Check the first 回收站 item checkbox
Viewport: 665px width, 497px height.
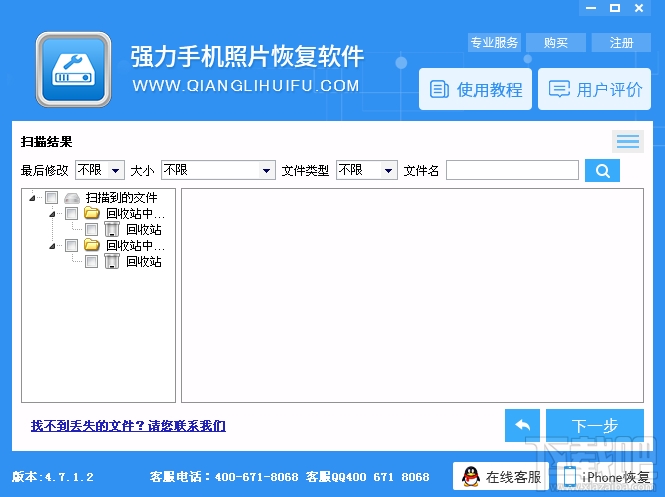[x=91, y=229]
